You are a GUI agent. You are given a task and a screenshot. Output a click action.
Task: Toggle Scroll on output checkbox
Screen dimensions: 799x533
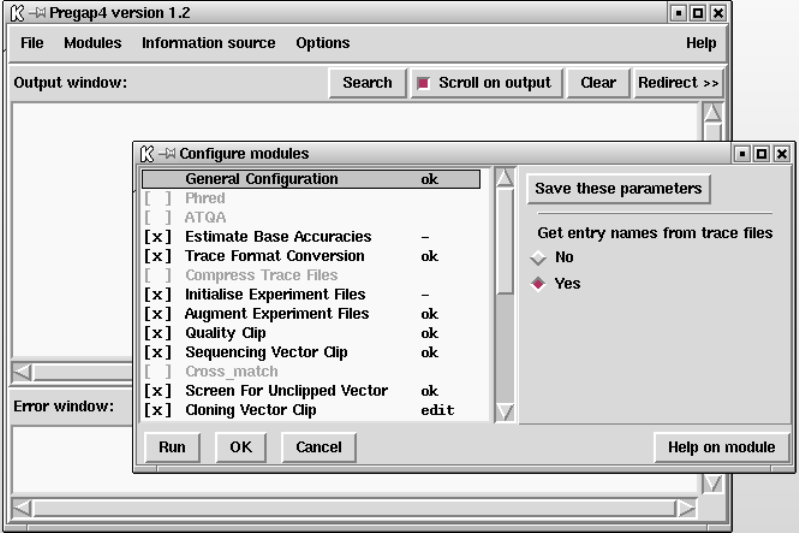coord(423,83)
